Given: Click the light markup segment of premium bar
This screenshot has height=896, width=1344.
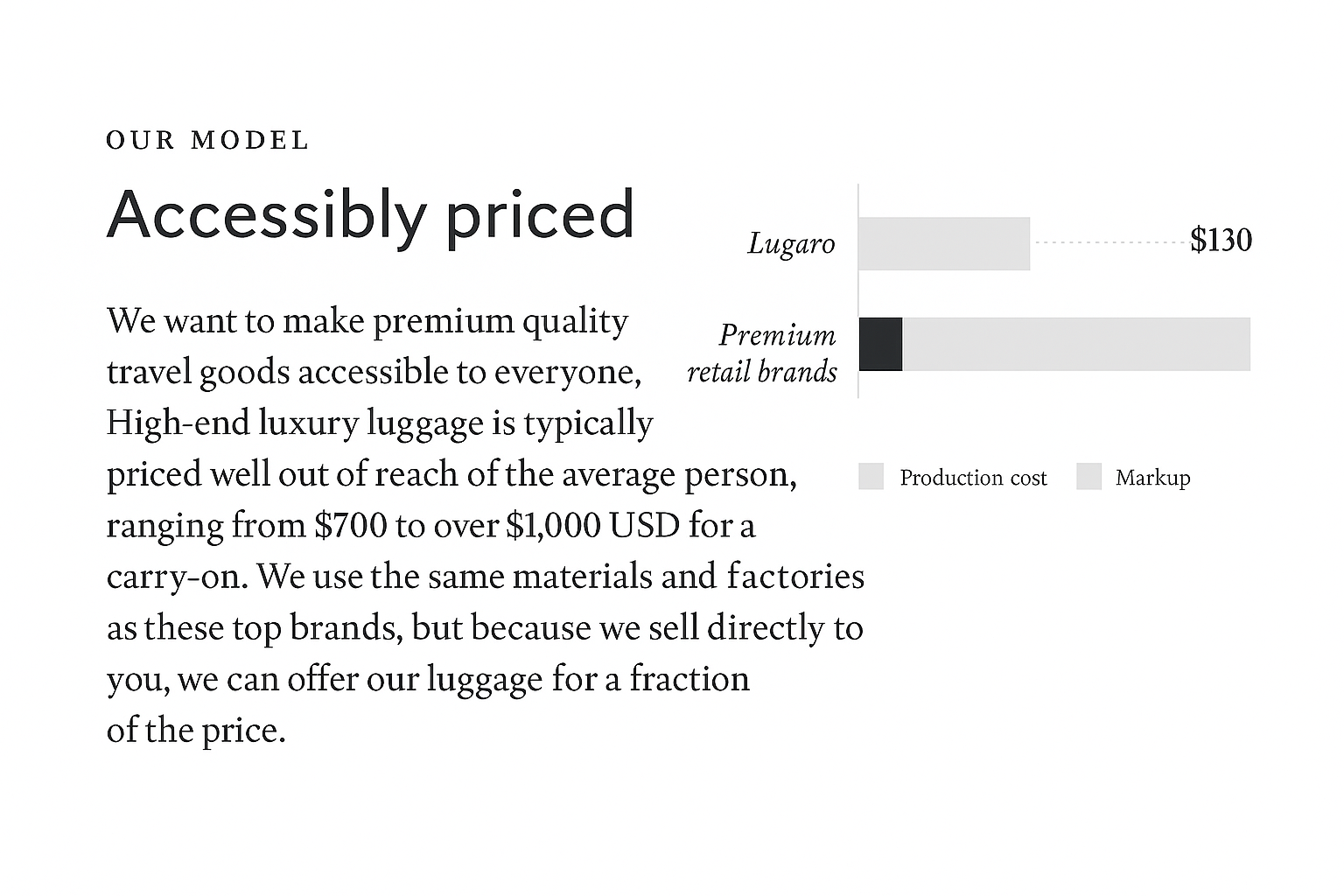Looking at the screenshot, I should coord(1075,344).
